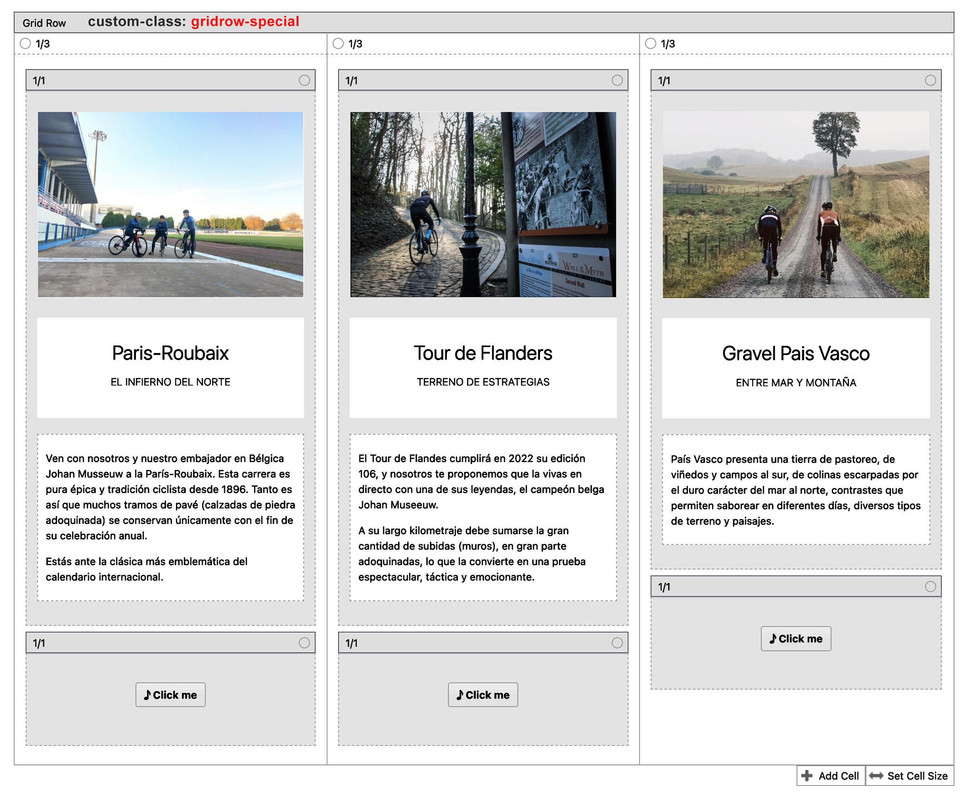
Task: Select radio of the 1/1 button cell under Paris-Roubaix
Action: pyautogui.click(x=305, y=643)
